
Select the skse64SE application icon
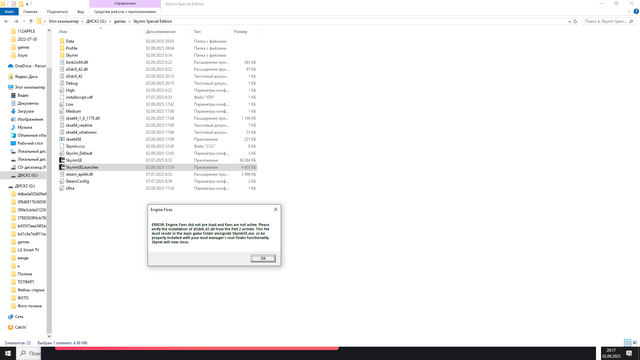tap(62, 139)
